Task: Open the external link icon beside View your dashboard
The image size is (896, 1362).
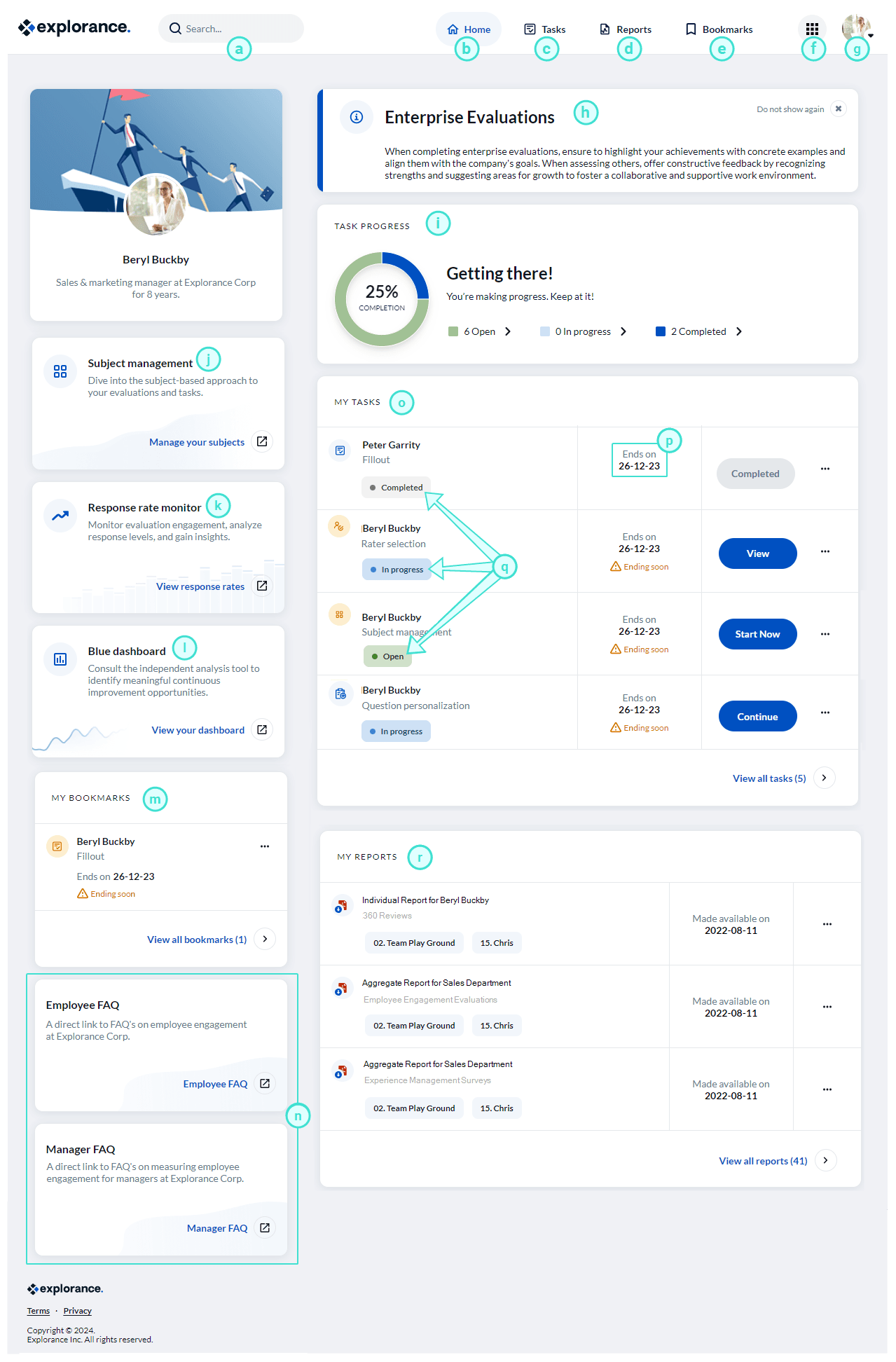Action: tap(262, 729)
